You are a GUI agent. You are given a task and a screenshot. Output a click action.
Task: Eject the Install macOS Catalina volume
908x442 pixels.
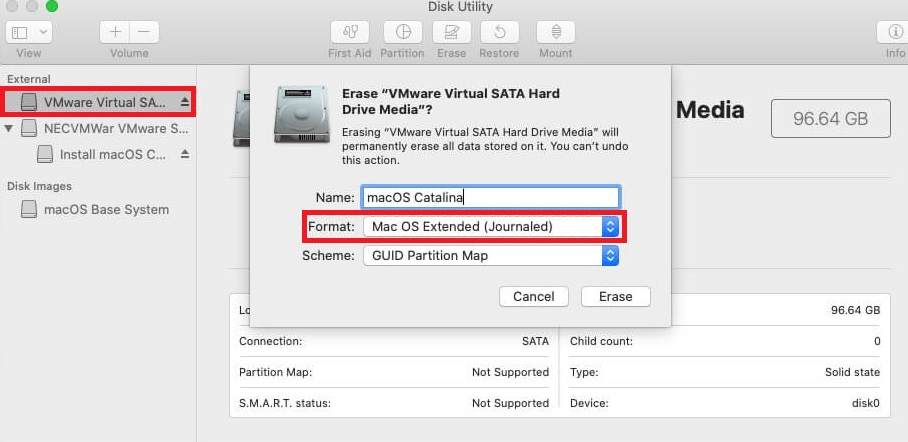184,155
